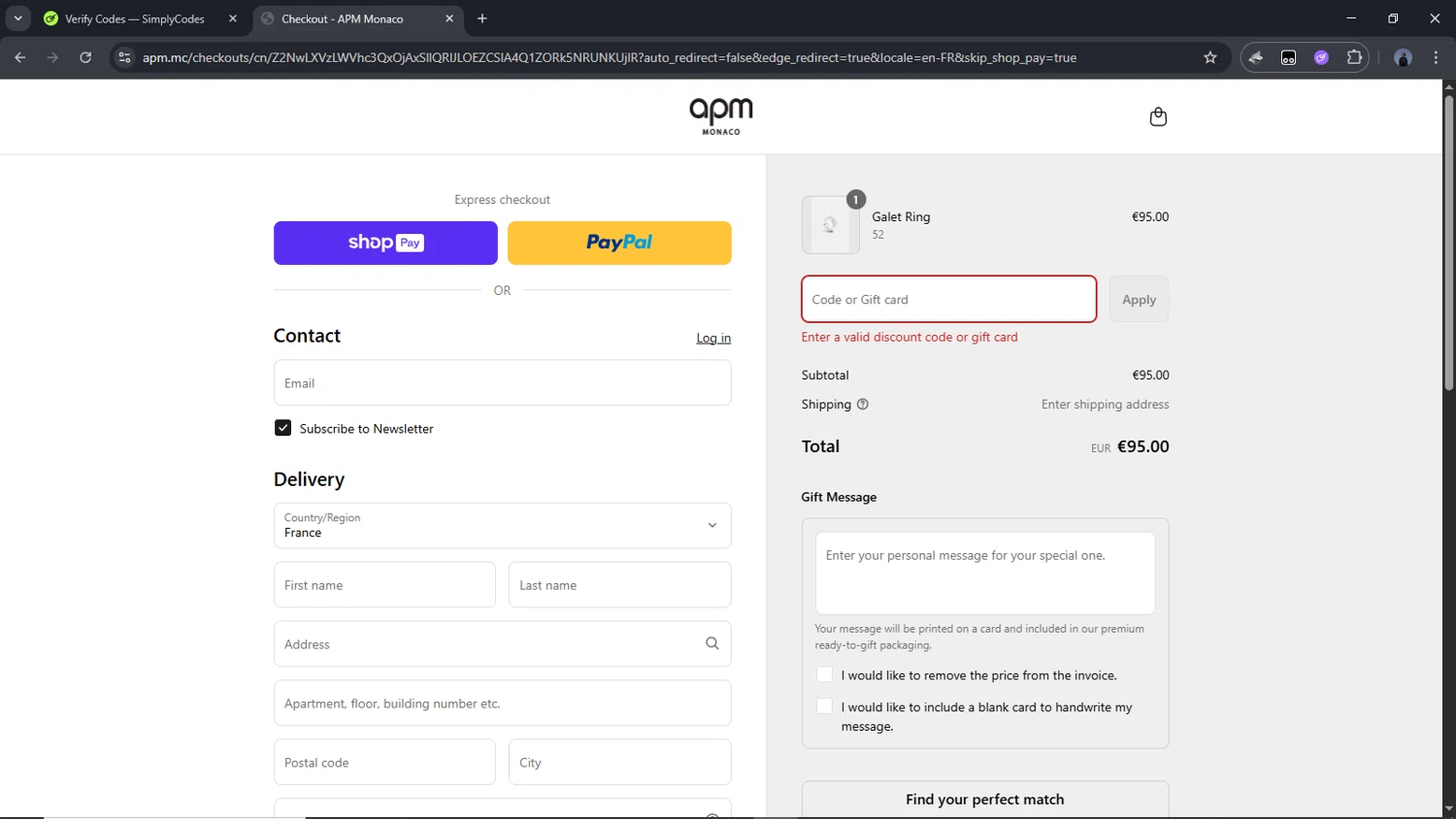Focus the City input field
The image size is (1456, 819).
[619, 762]
